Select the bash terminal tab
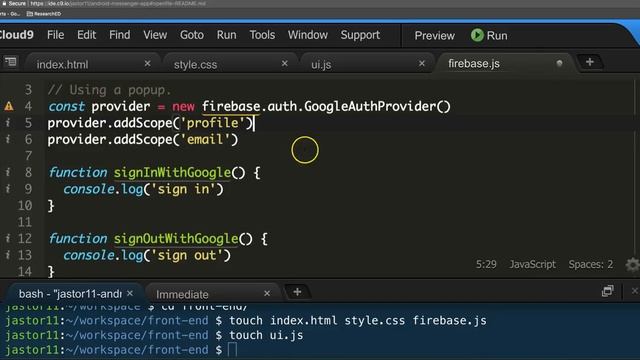640x360 pixels. [x=70, y=294]
